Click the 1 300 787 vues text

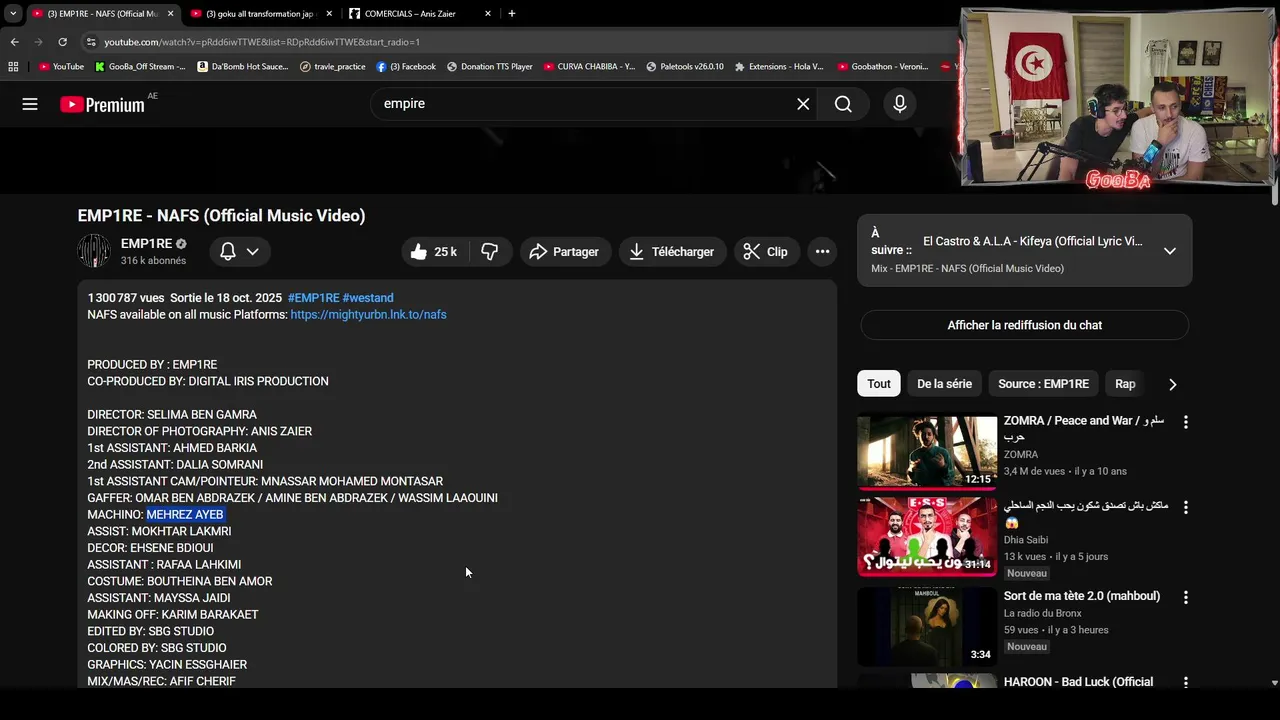click(x=126, y=298)
